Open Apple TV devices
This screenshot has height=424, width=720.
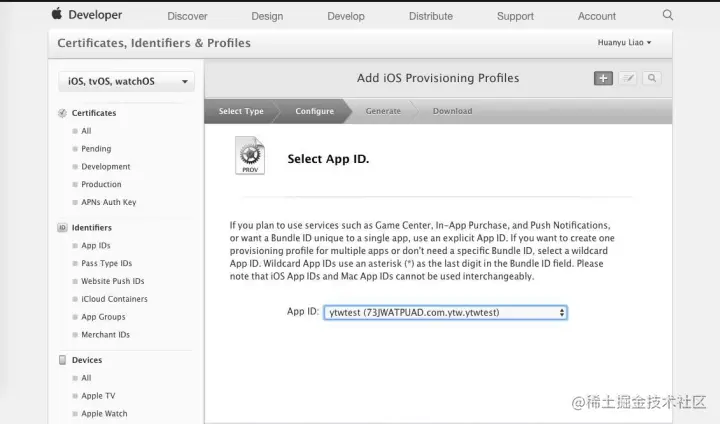pos(98,396)
